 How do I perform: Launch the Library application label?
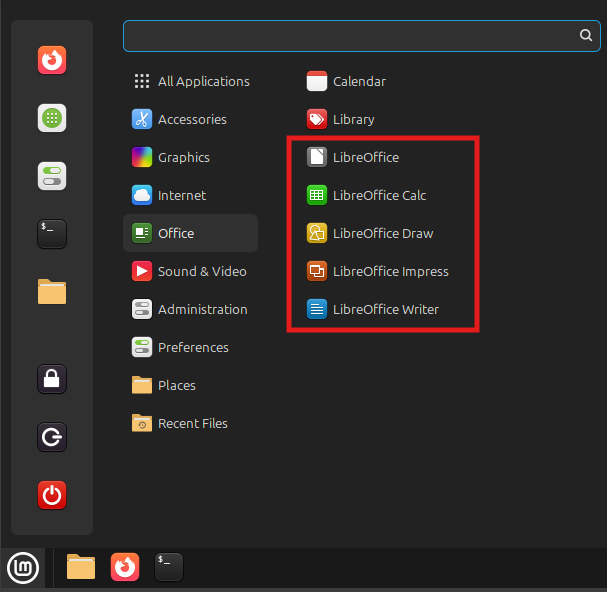click(x=353, y=120)
